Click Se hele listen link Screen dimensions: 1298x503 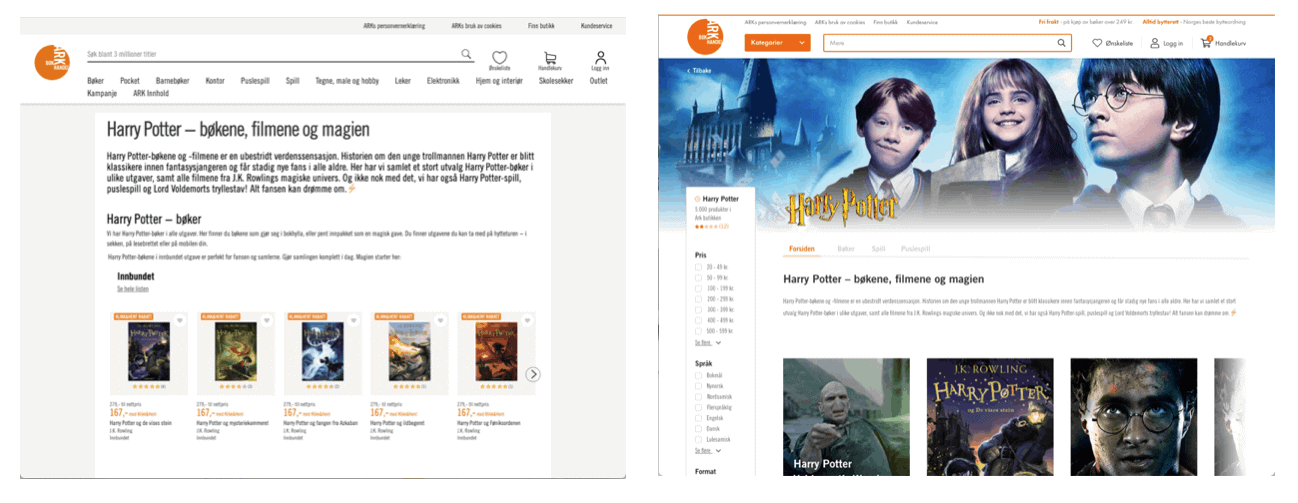[132, 289]
